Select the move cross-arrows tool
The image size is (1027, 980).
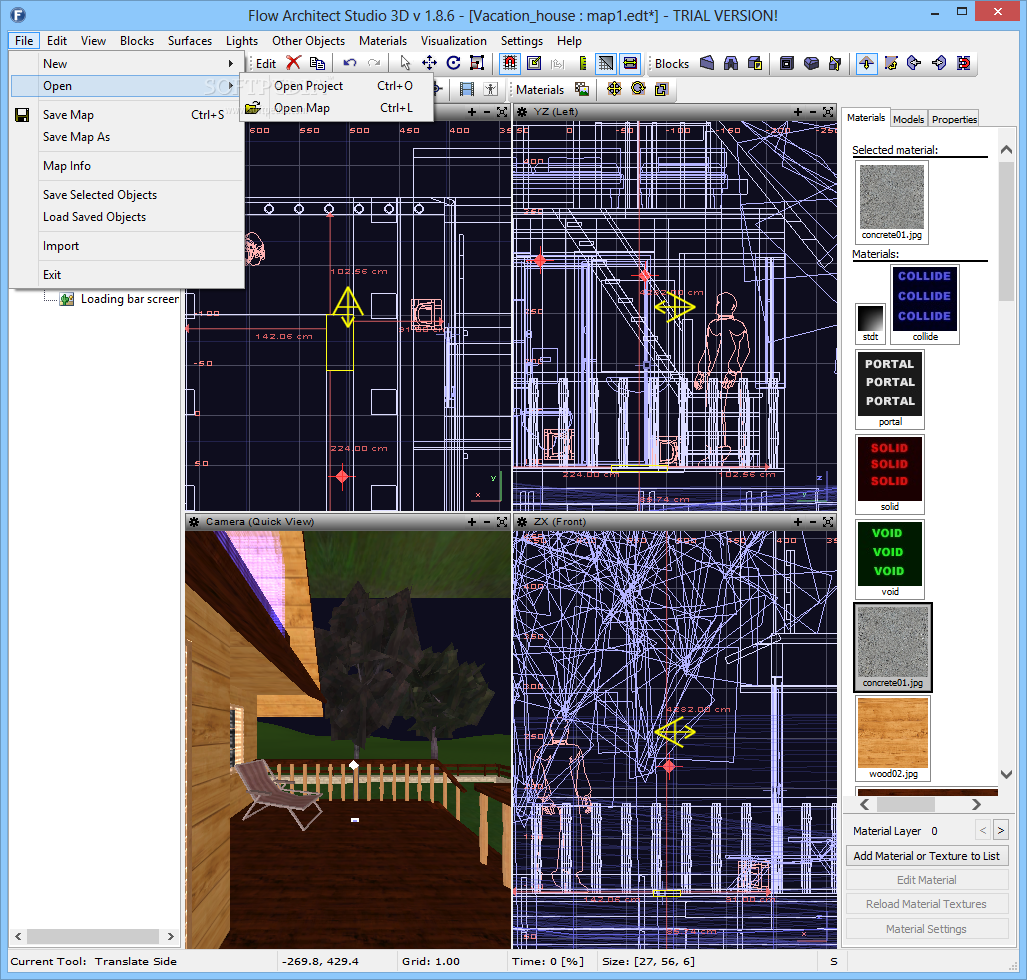coord(429,63)
